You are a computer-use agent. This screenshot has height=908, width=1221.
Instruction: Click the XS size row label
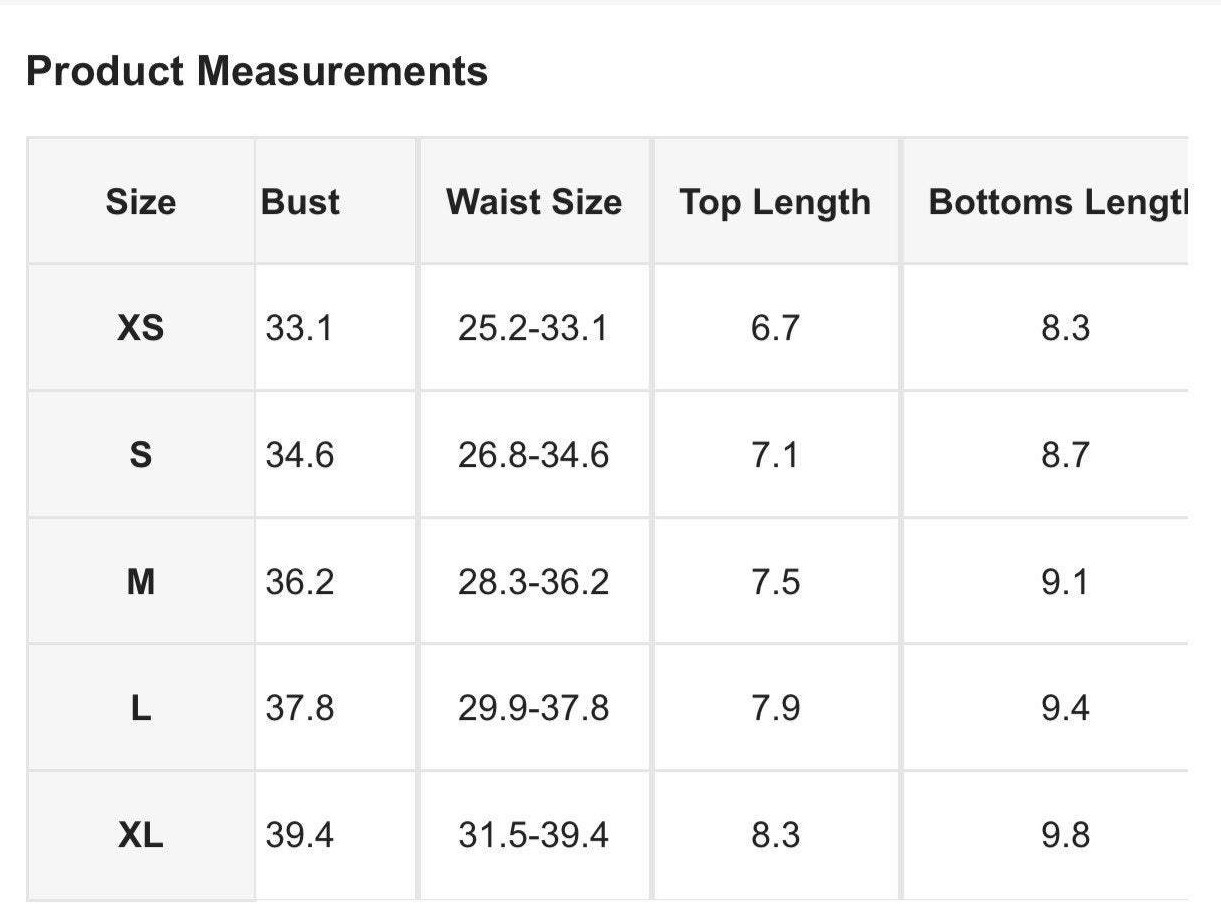point(140,328)
